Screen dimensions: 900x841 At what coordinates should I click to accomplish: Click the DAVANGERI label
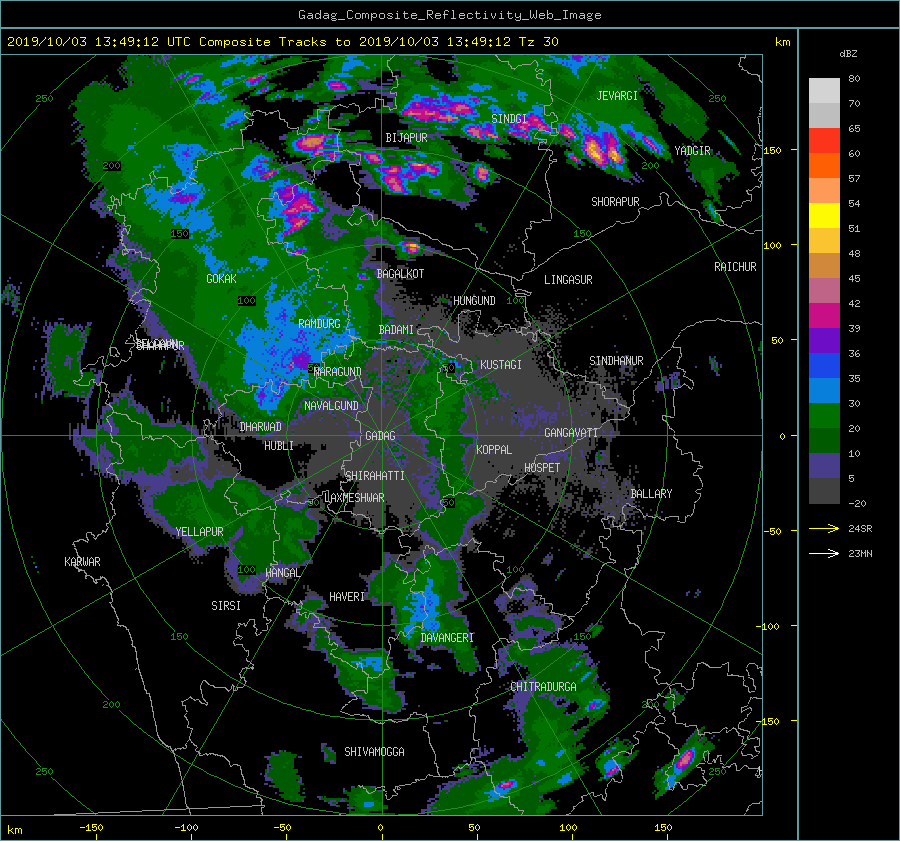[447, 638]
